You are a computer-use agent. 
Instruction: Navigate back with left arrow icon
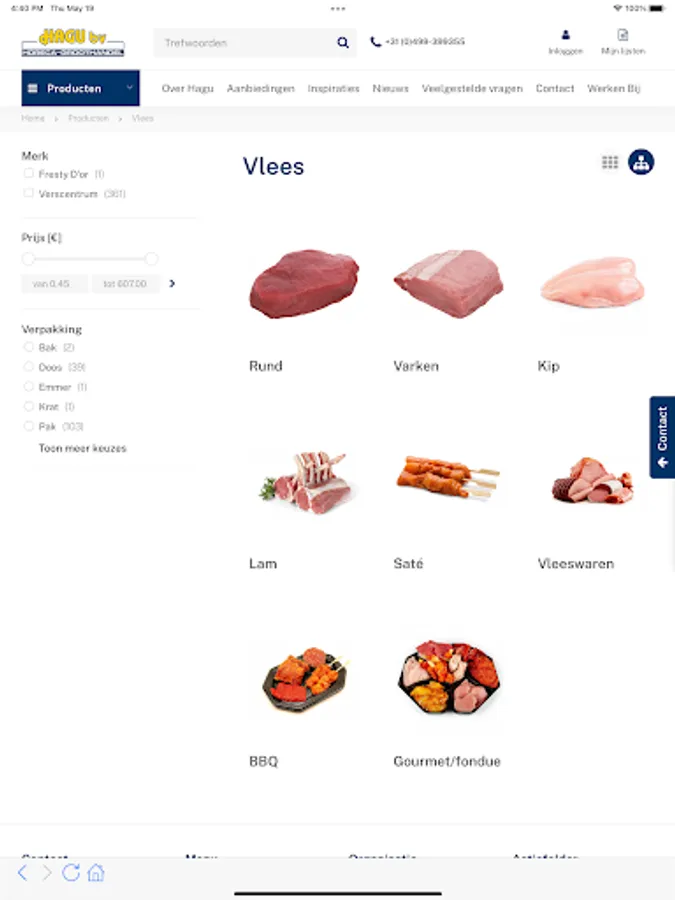(x=22, y=872)
